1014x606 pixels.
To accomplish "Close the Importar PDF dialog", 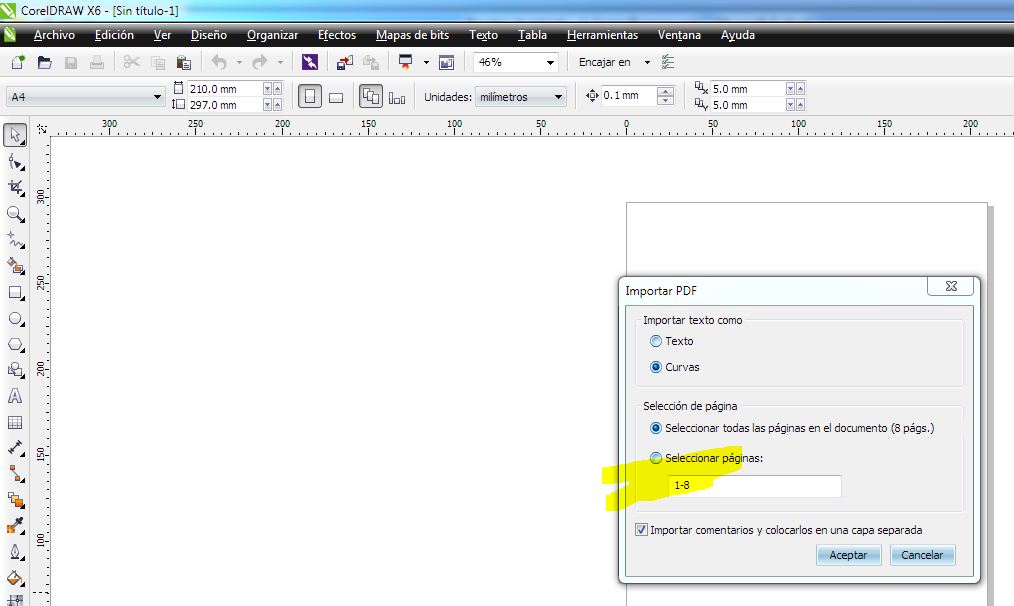I will tap(951, 286).
